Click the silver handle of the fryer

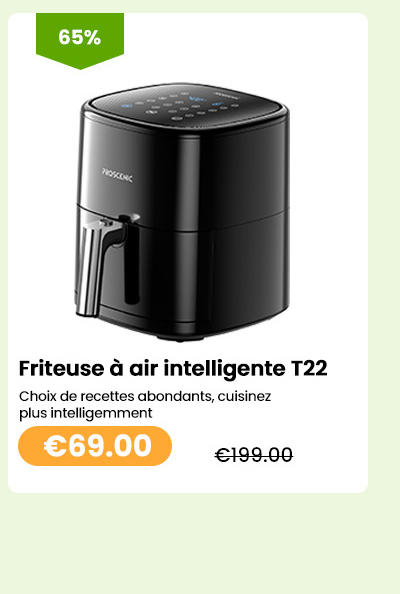[100, 265]
